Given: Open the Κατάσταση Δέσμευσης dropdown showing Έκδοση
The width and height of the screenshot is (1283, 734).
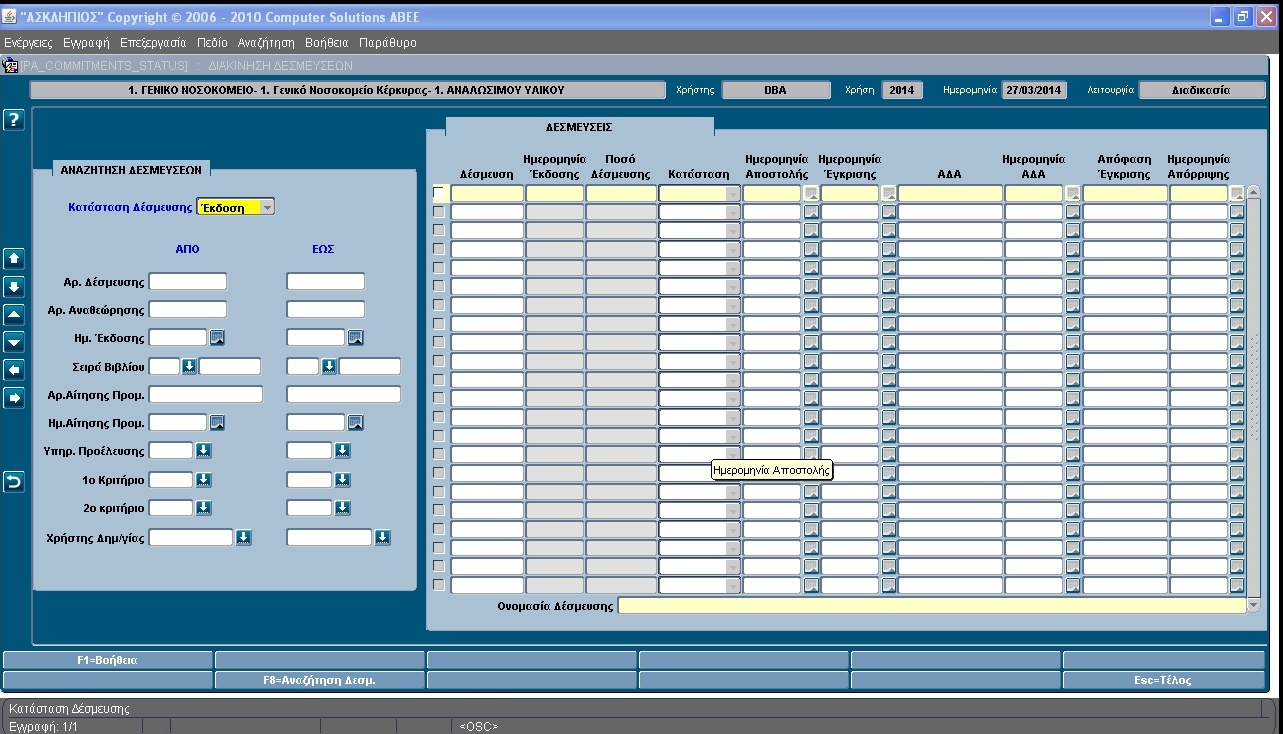Looking at the screenshot, I should (x=267, y=207).
